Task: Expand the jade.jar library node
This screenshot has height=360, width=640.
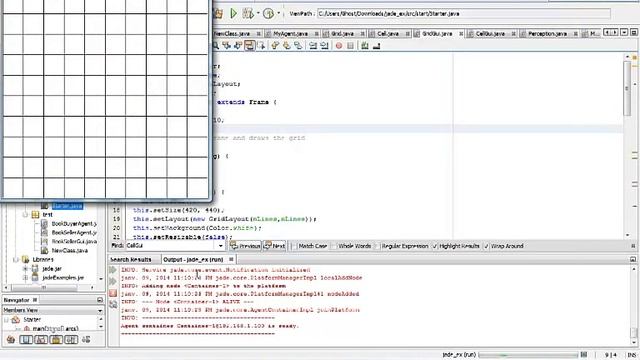Action: point(25,269)
